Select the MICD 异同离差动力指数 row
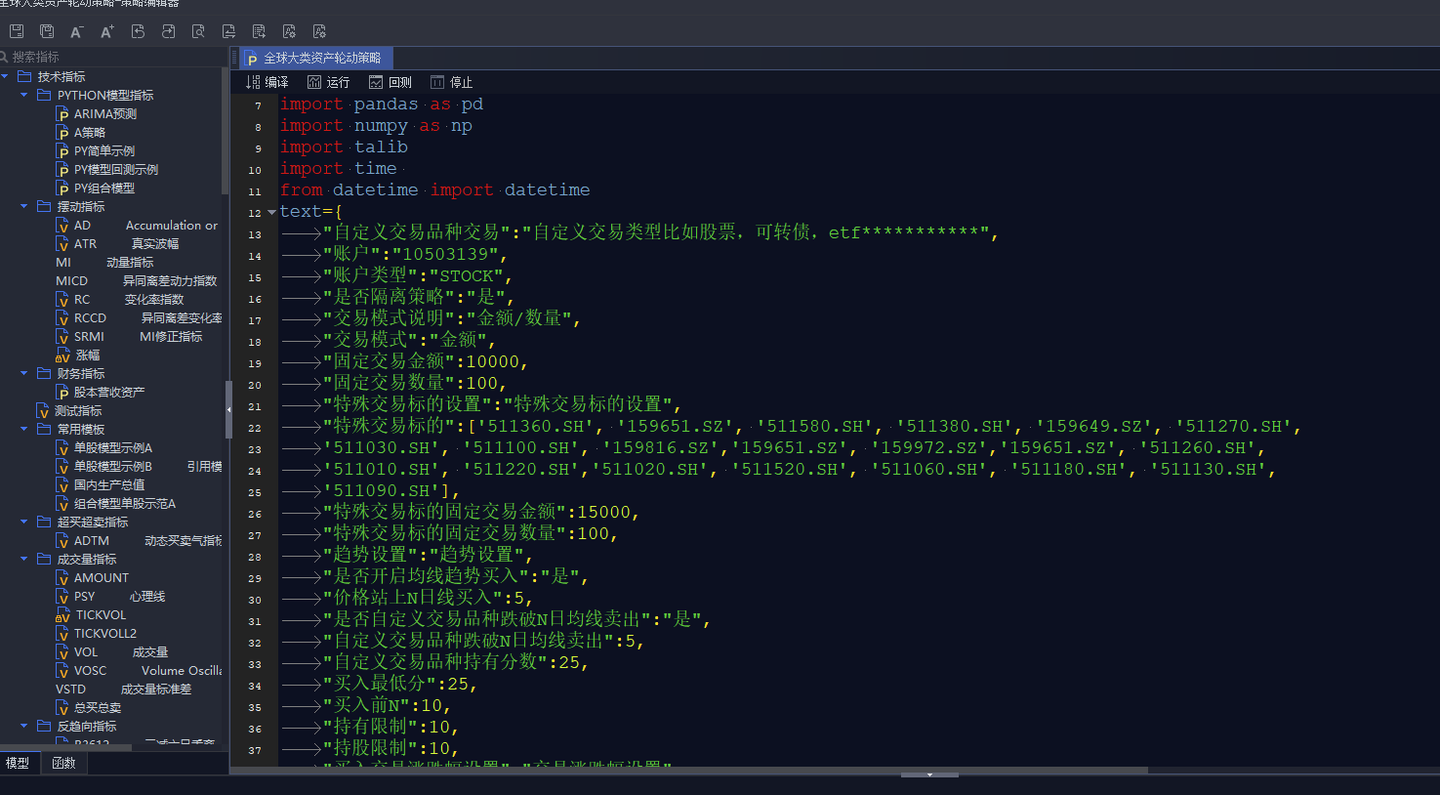 click(137, 281)
